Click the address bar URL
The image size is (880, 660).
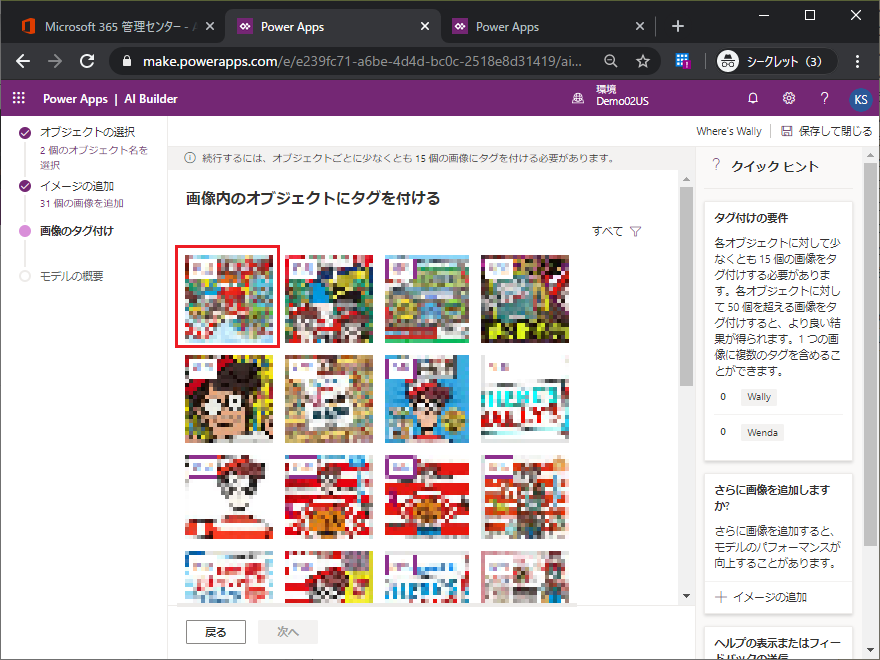tap(362, 61)
